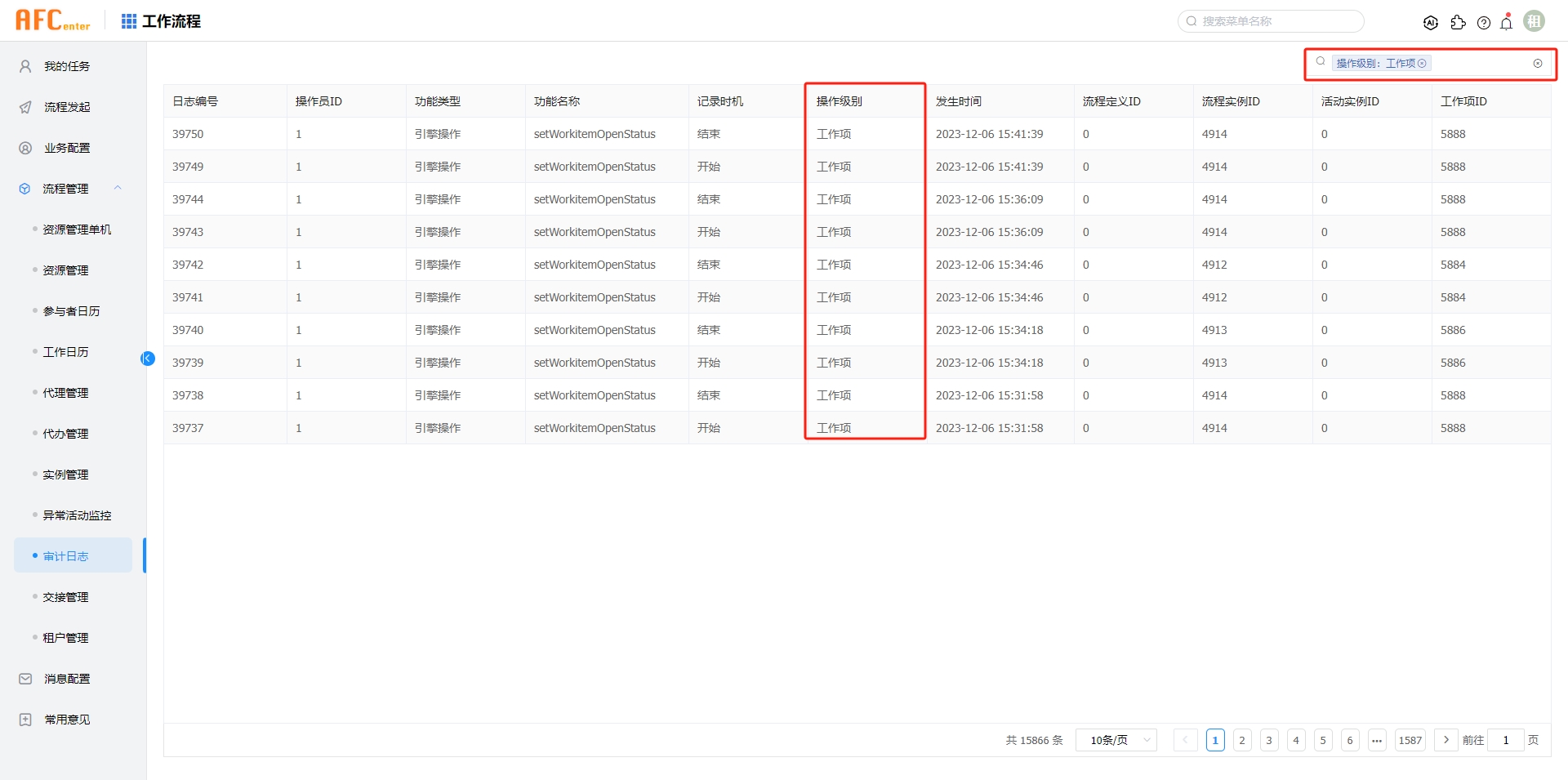Clear all filters with the circle-x
This screenshot has height=780, width=1568.
click(x=1539, y=63)
